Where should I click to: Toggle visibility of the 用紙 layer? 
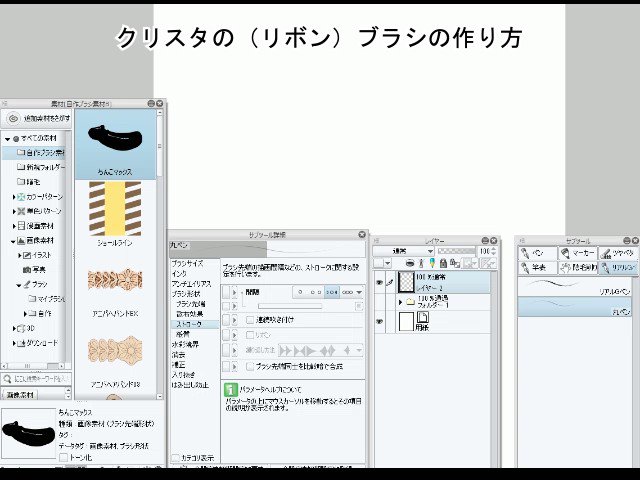pyautogui.click(x=379, y=322)
